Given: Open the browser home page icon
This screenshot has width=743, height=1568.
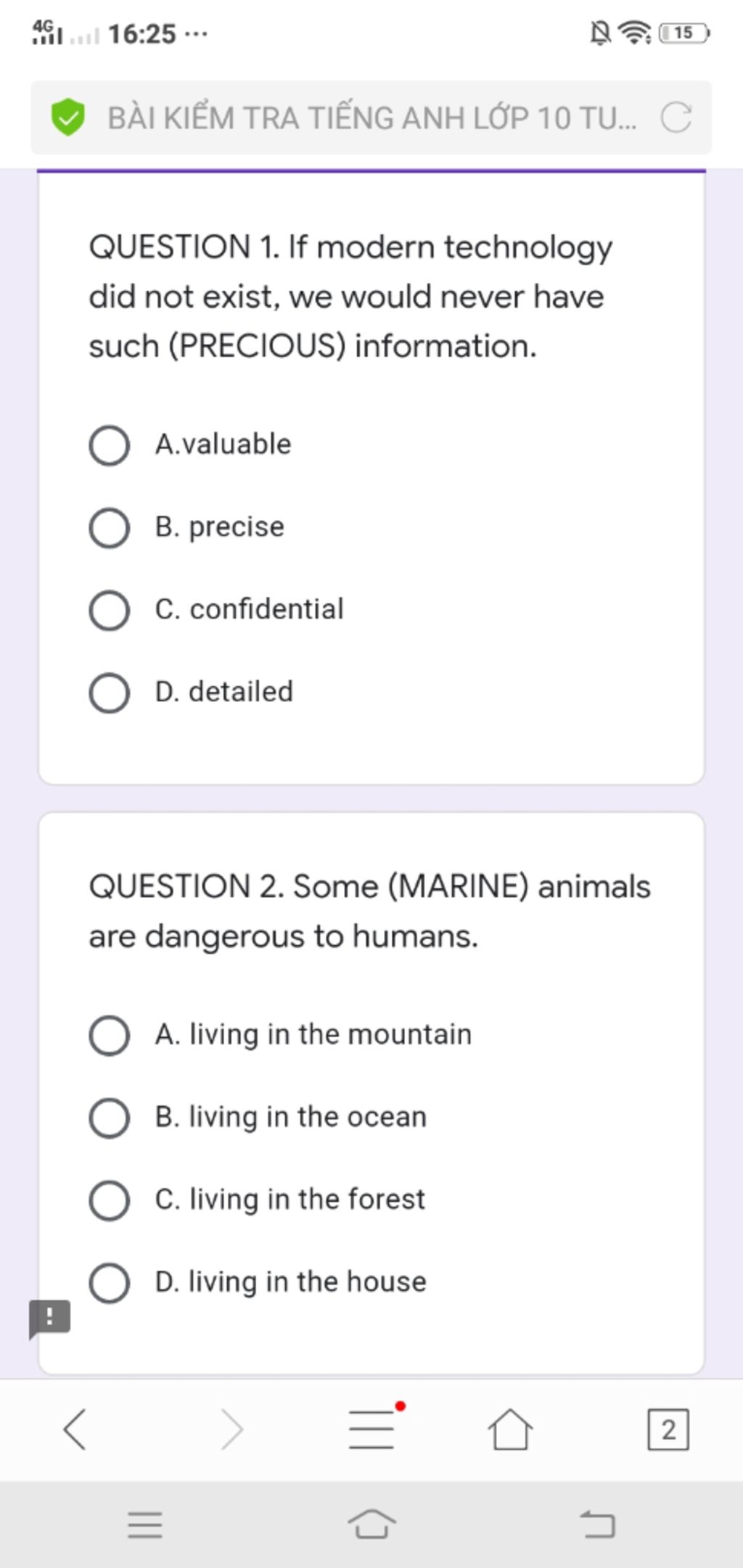Looking at the screenshot, I should coord(510,1429).
